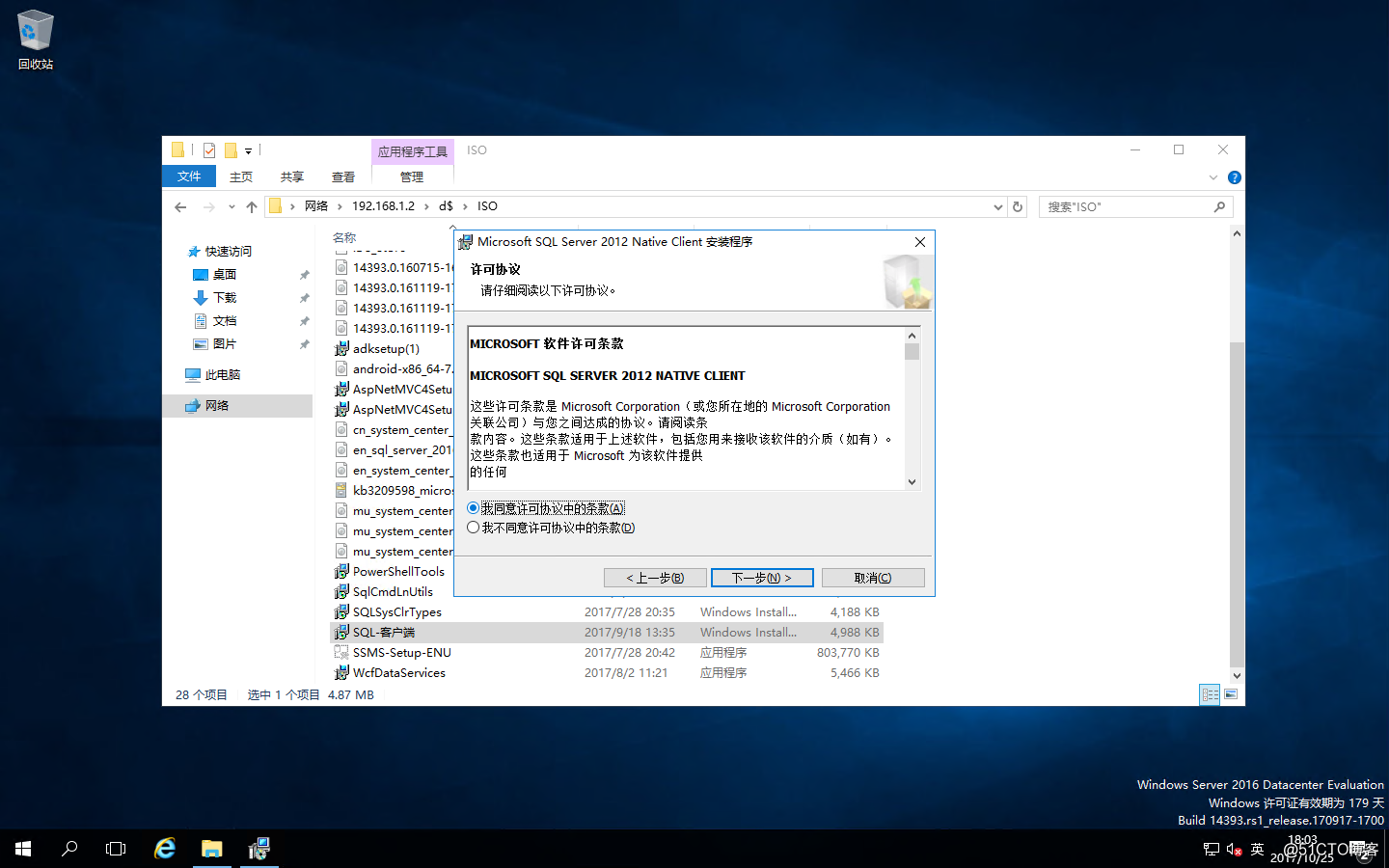Expand the Explorer ribbon chevron
The image size is (1389, 868).
(1212, 177)
